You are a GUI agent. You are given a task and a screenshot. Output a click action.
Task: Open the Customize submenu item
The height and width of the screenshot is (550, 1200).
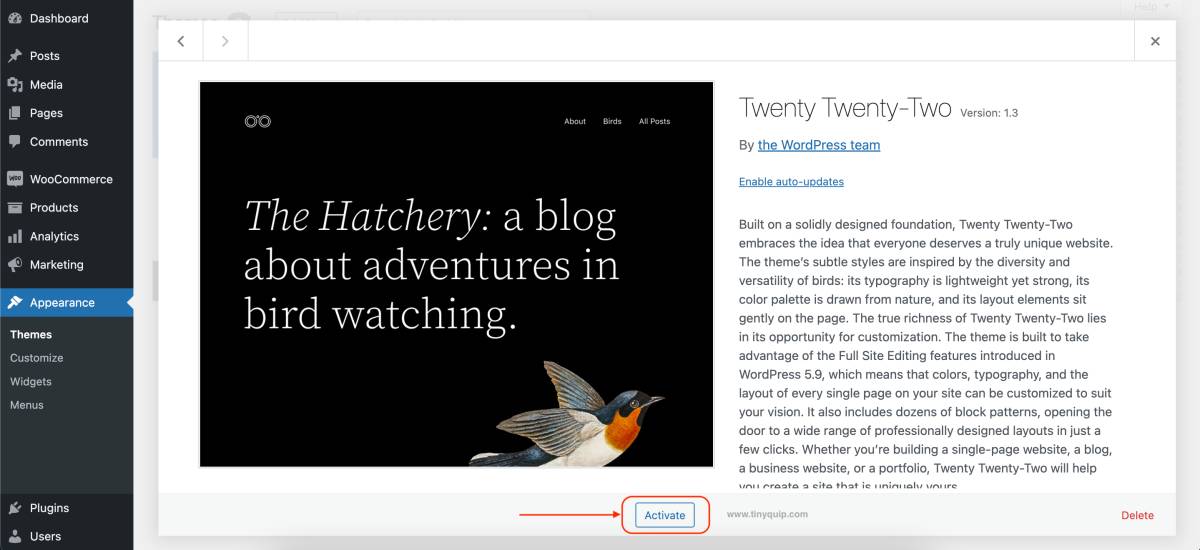(x=37, y=358)
